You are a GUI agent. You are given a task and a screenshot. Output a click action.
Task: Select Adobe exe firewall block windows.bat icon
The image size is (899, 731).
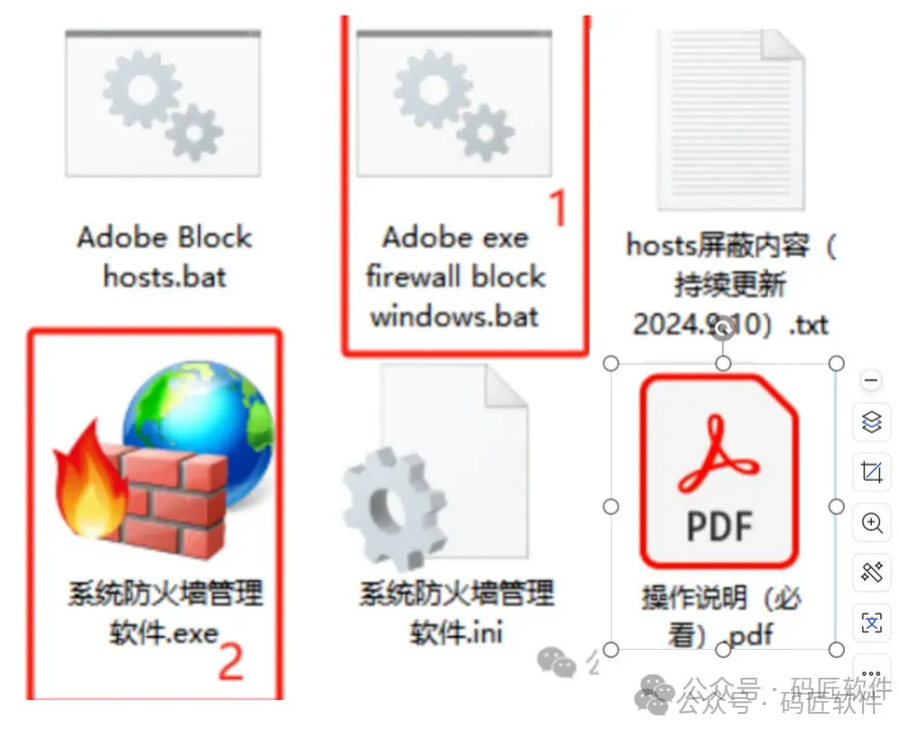pos(454,103)
